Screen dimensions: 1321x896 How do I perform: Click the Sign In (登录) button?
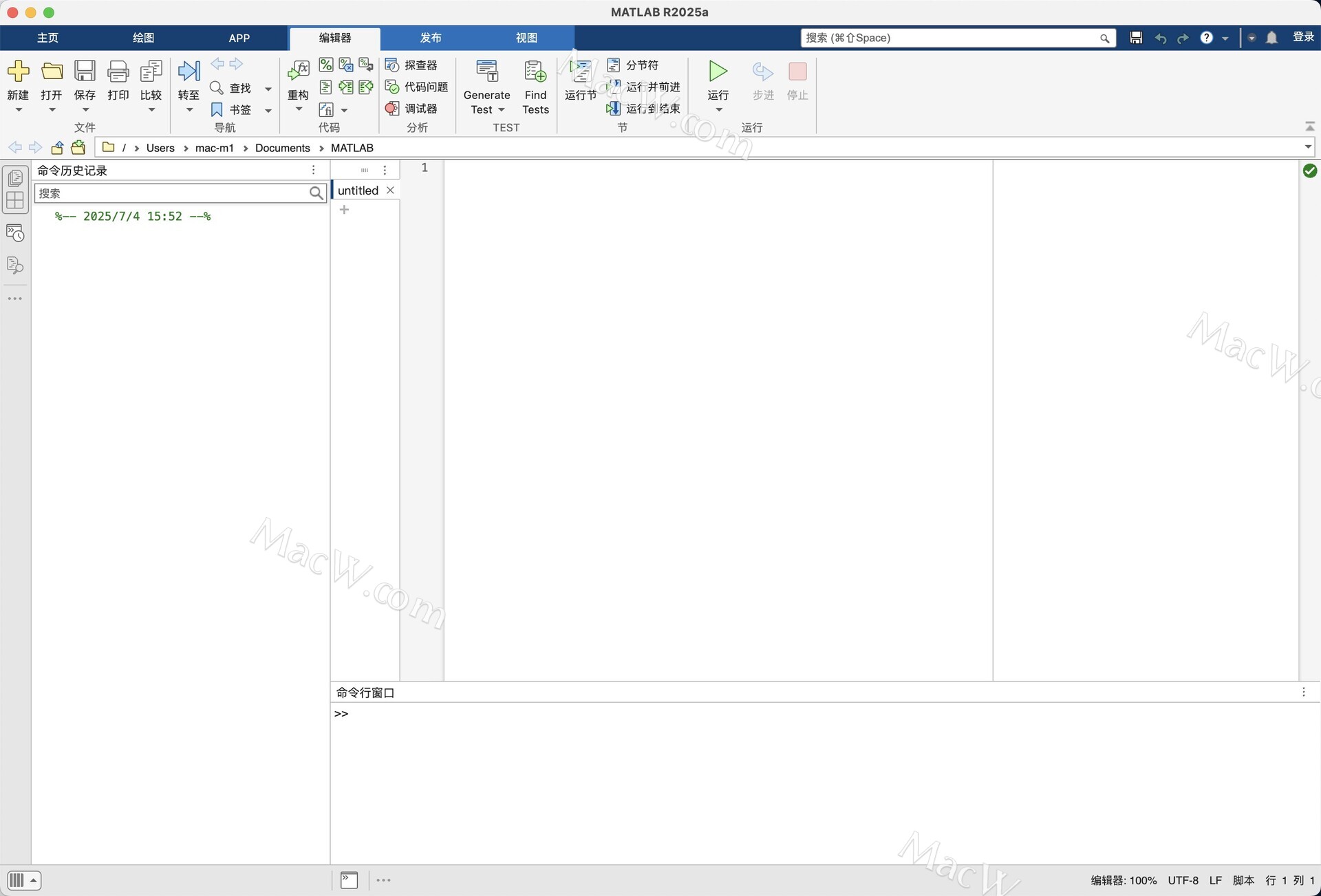pyautogui.click(x=1303, y=38)
